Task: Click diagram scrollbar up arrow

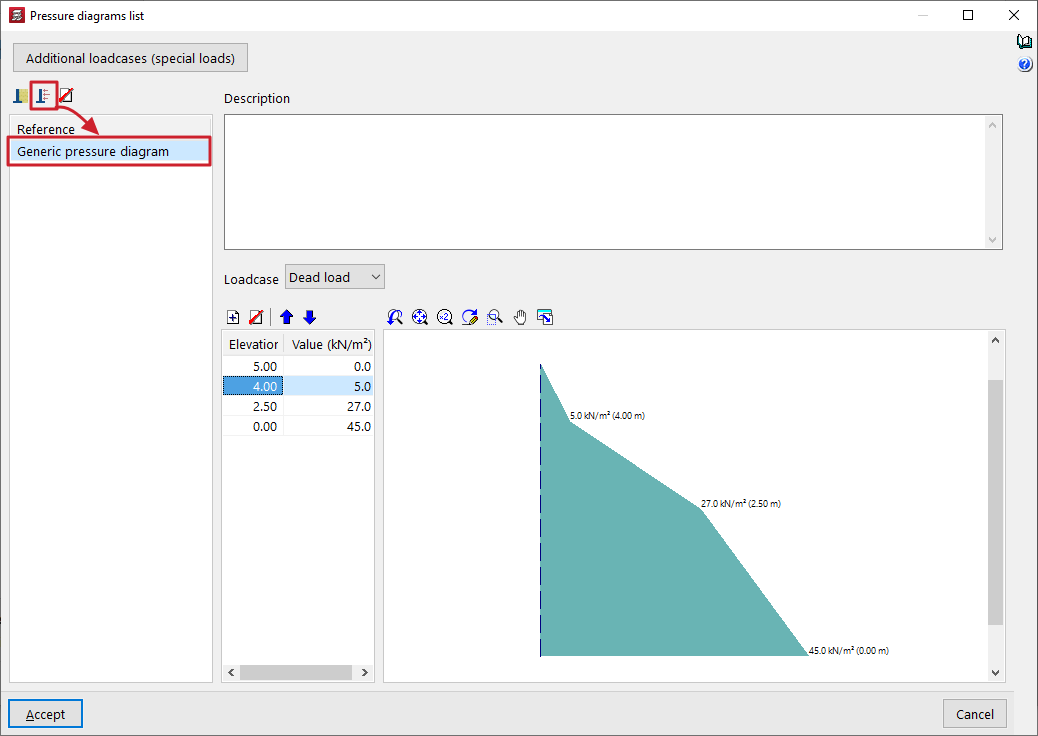Action: click(995, 340)
